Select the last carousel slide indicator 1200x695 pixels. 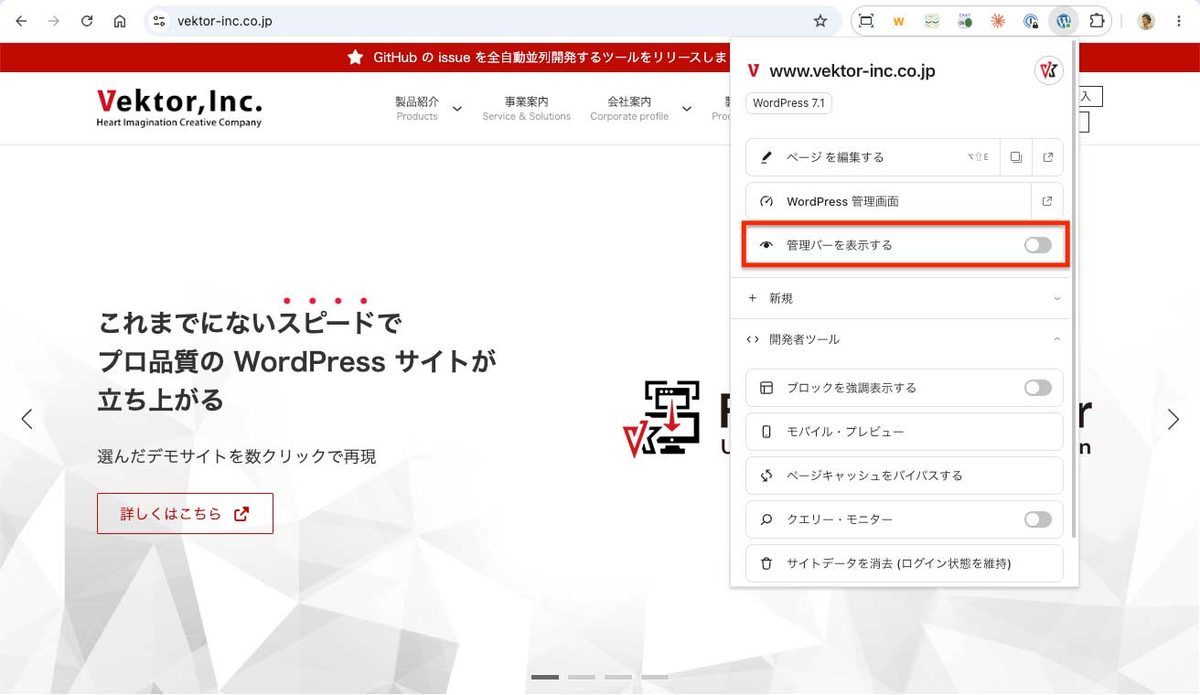[x=655, y=677]
